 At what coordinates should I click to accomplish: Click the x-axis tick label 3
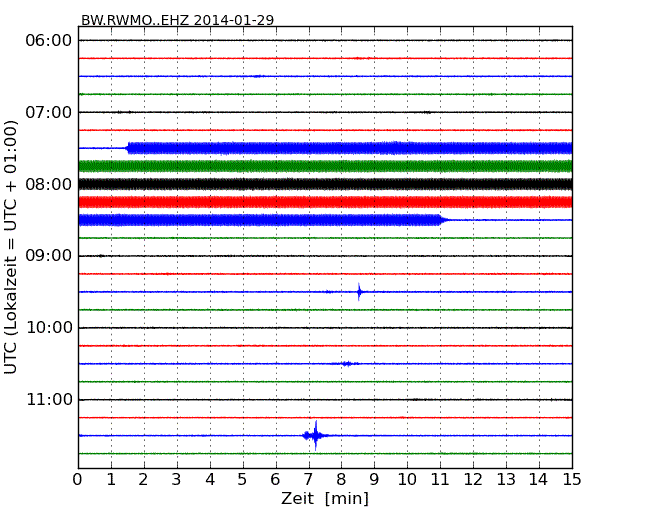point(177,479)
